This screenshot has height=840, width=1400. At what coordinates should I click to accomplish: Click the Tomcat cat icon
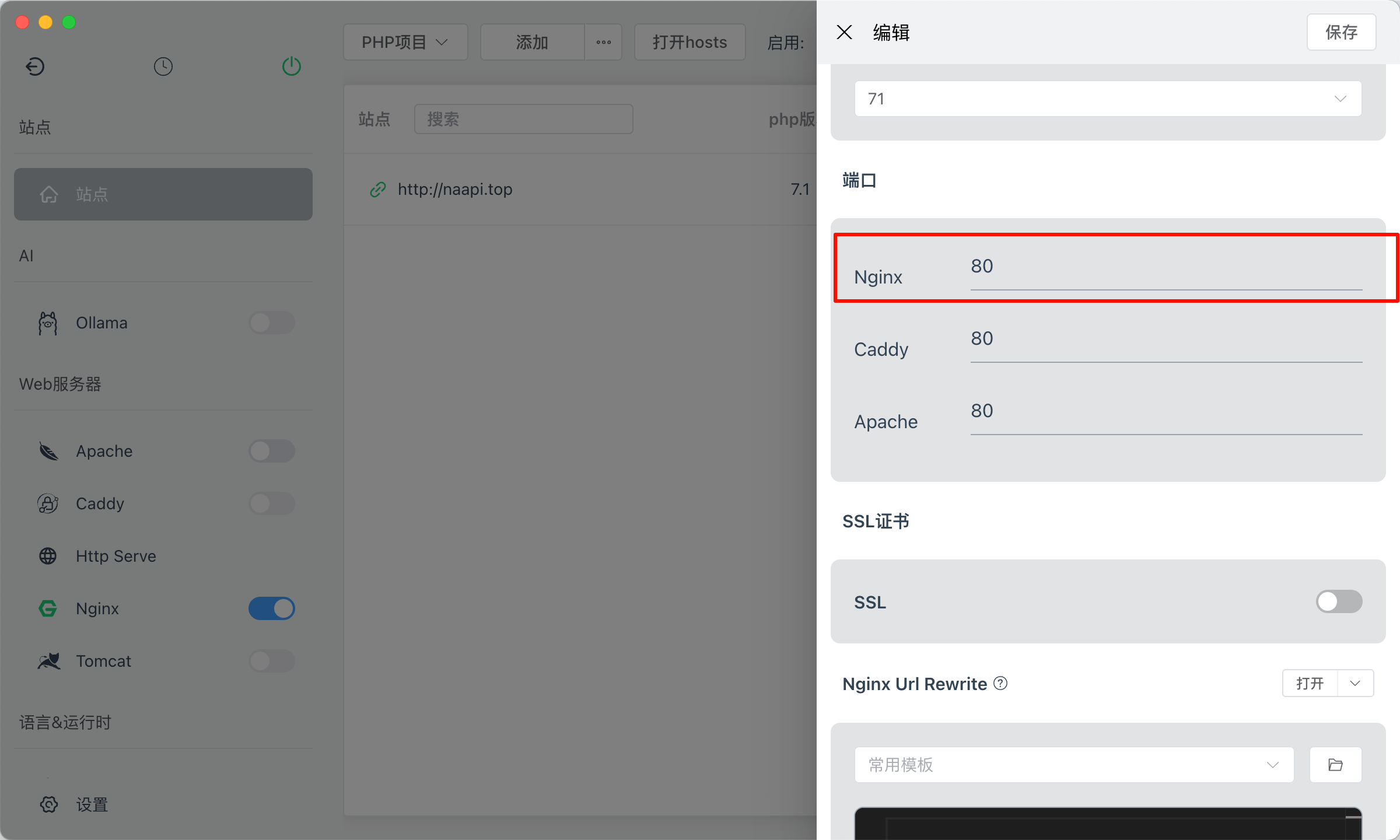pyautogui.click(x=49, y=661)
